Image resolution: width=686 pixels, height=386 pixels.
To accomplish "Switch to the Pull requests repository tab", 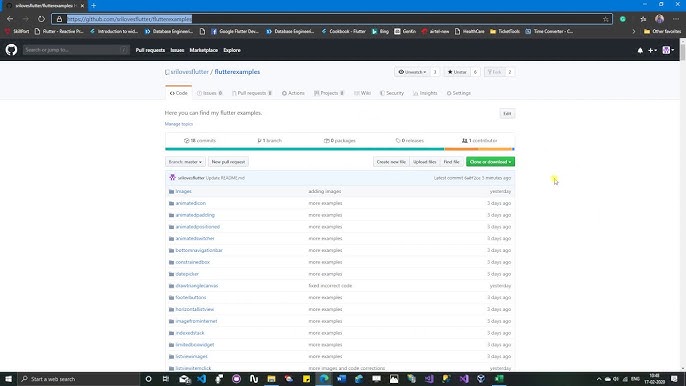I will (252, 93).
